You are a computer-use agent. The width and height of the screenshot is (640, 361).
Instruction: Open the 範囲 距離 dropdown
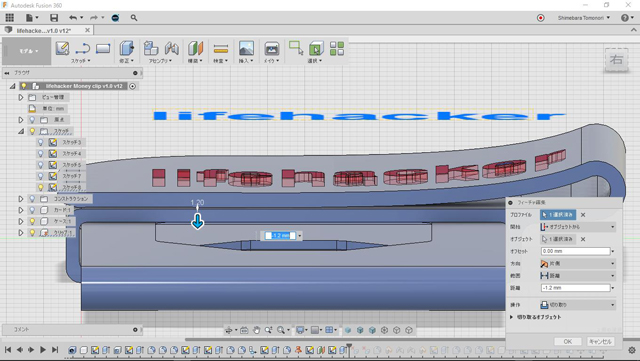click(x=578, y=276)
